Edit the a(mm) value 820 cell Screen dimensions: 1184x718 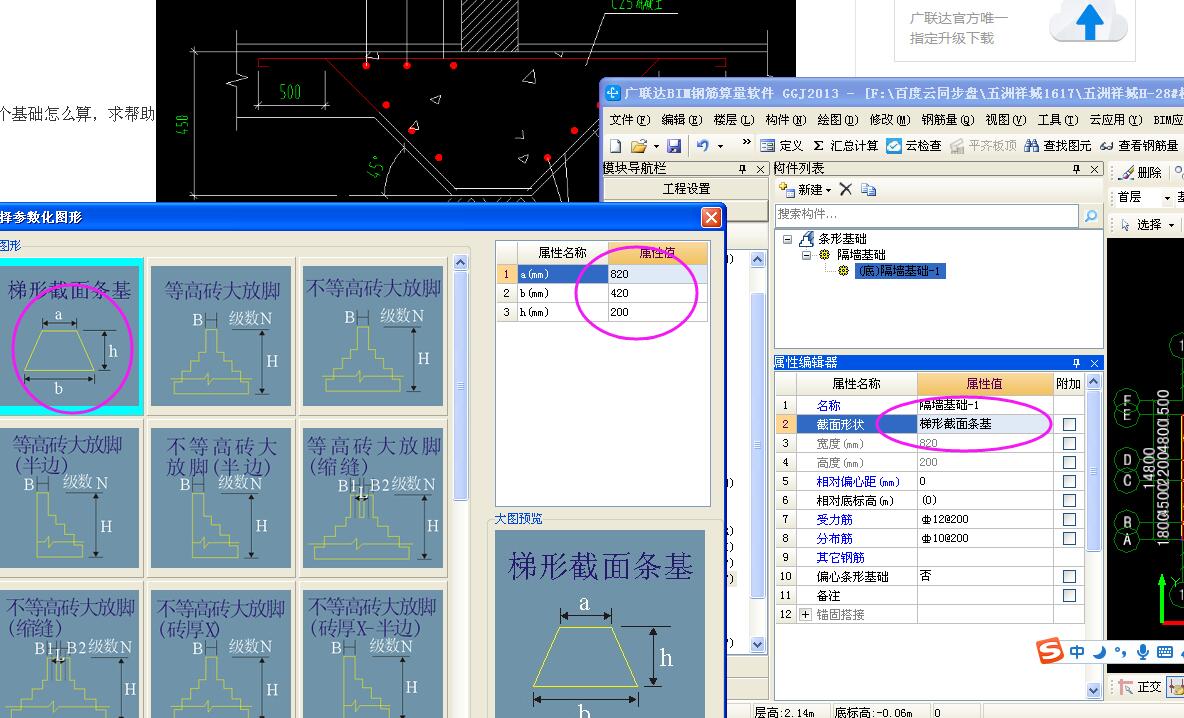point(657,274)
